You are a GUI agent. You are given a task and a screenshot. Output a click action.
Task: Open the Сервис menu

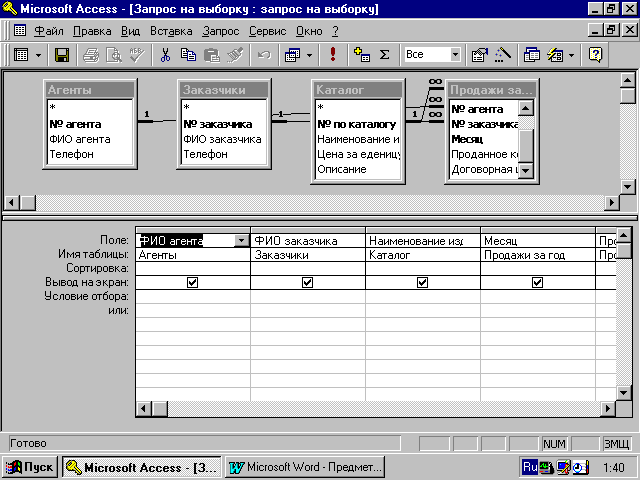tap(268, 31)
